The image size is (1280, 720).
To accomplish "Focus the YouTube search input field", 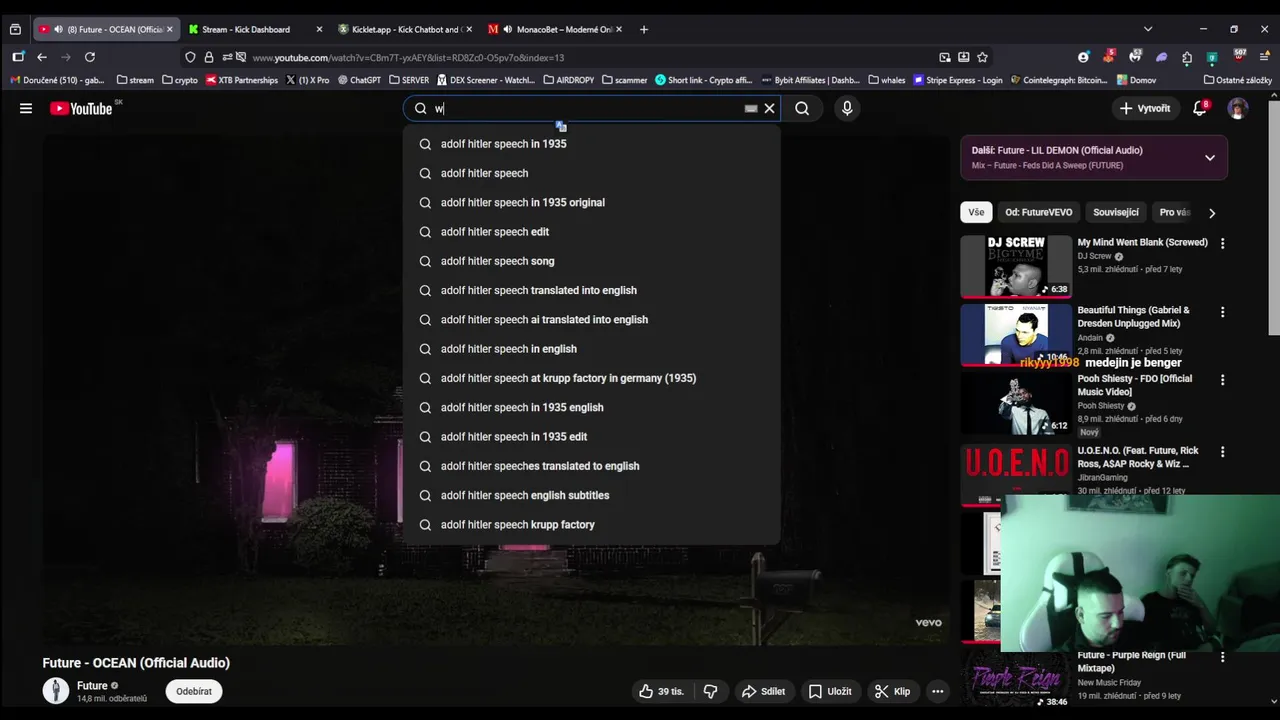I will click(590, 108).
